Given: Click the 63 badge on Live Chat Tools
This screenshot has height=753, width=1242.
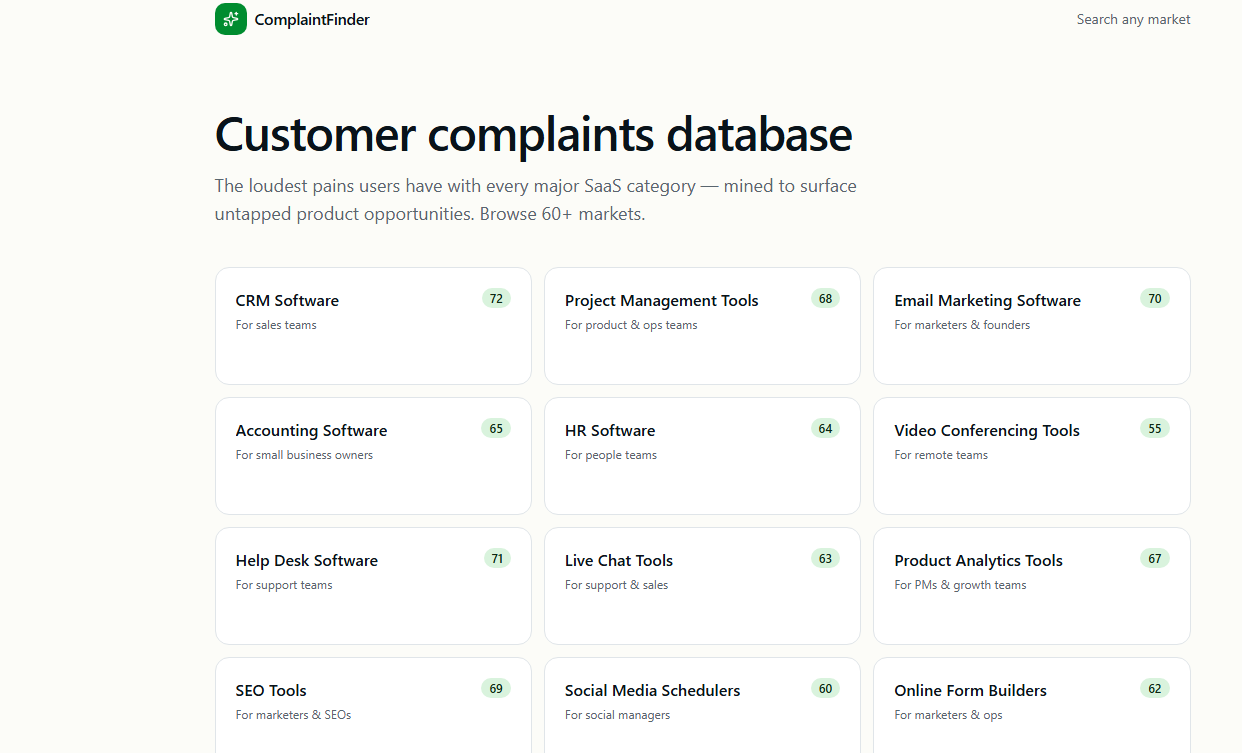Looking at the screenshot, I should (825, 558).
